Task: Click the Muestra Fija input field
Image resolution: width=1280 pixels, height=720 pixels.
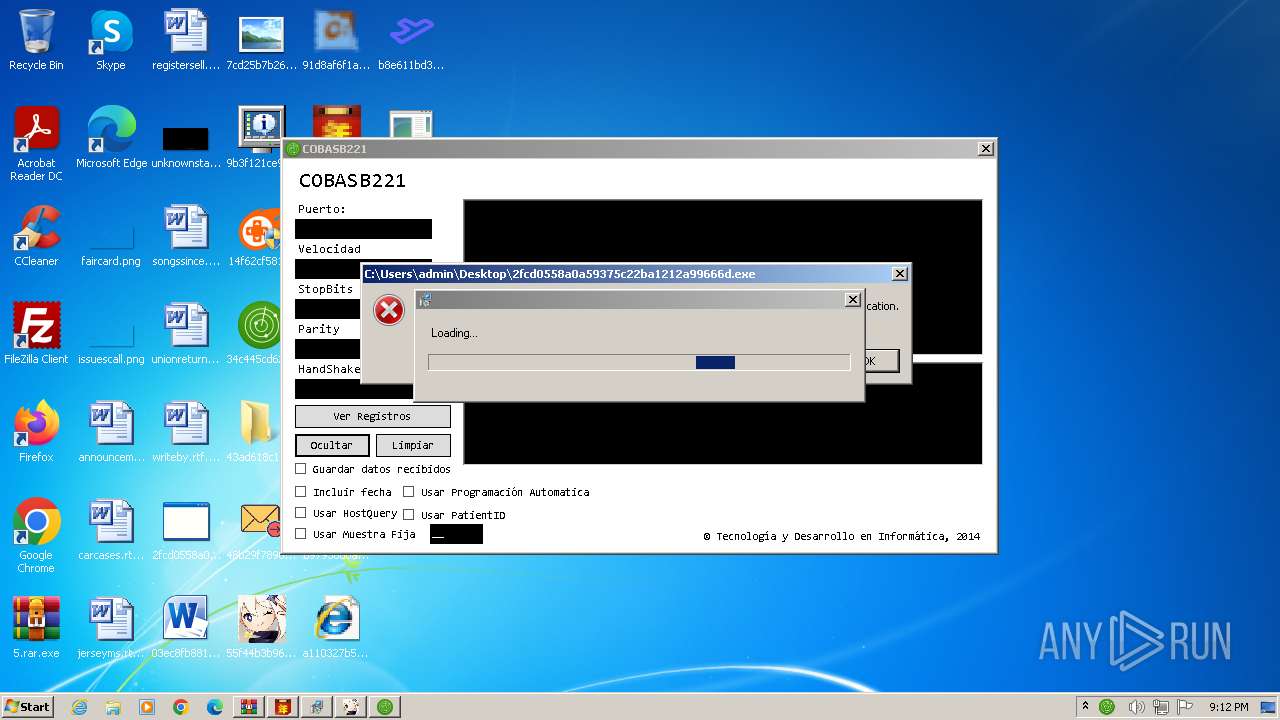Action: click(x=456, y=534)
